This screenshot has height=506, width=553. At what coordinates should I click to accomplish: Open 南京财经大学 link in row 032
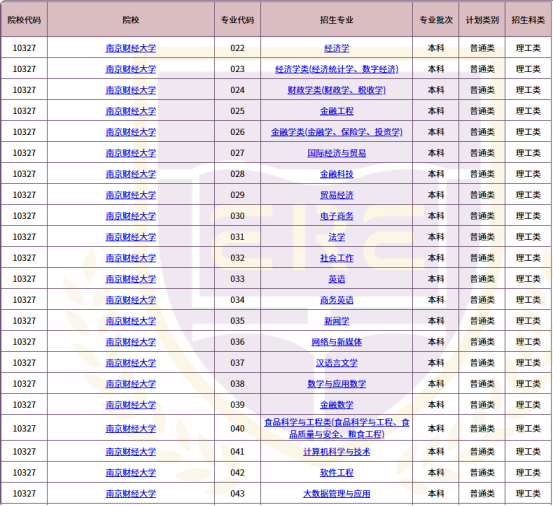coord(130,258)
